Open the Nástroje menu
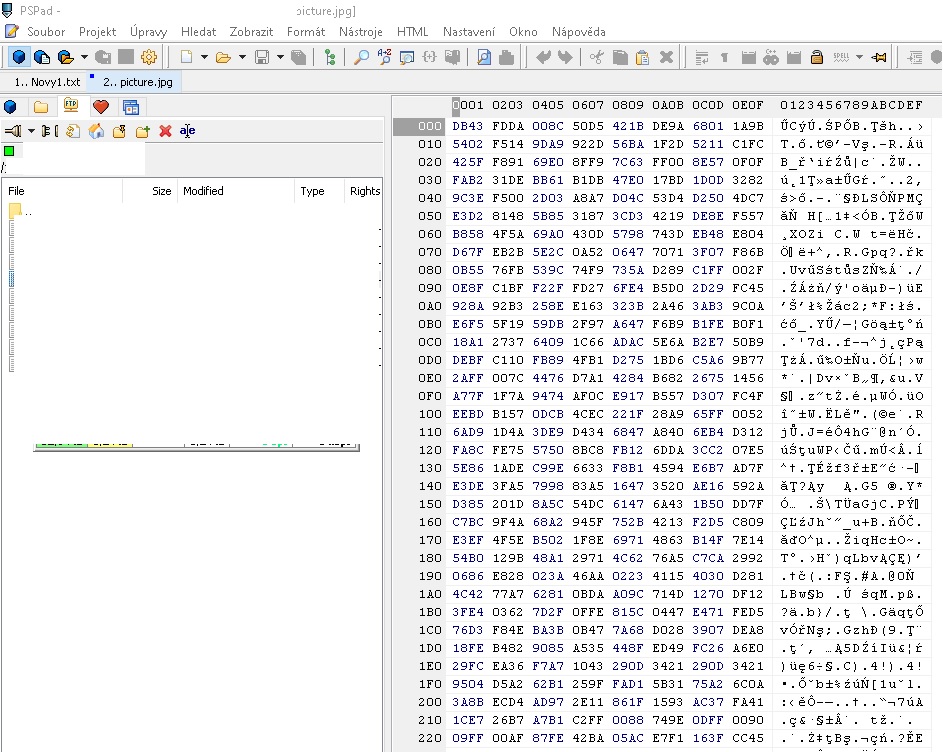Screen dimensions: 943x752 click(x=360, y=31)
